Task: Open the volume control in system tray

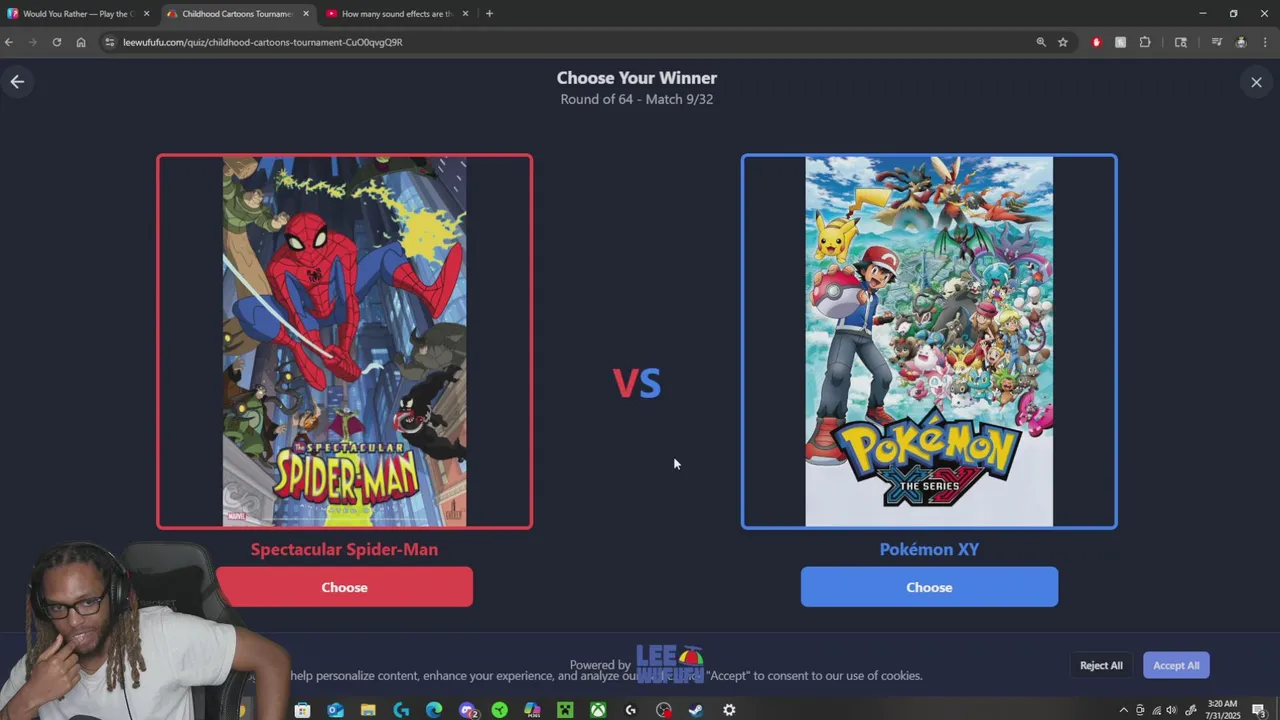Action: pyautogui.click(x=1172, y=710)
